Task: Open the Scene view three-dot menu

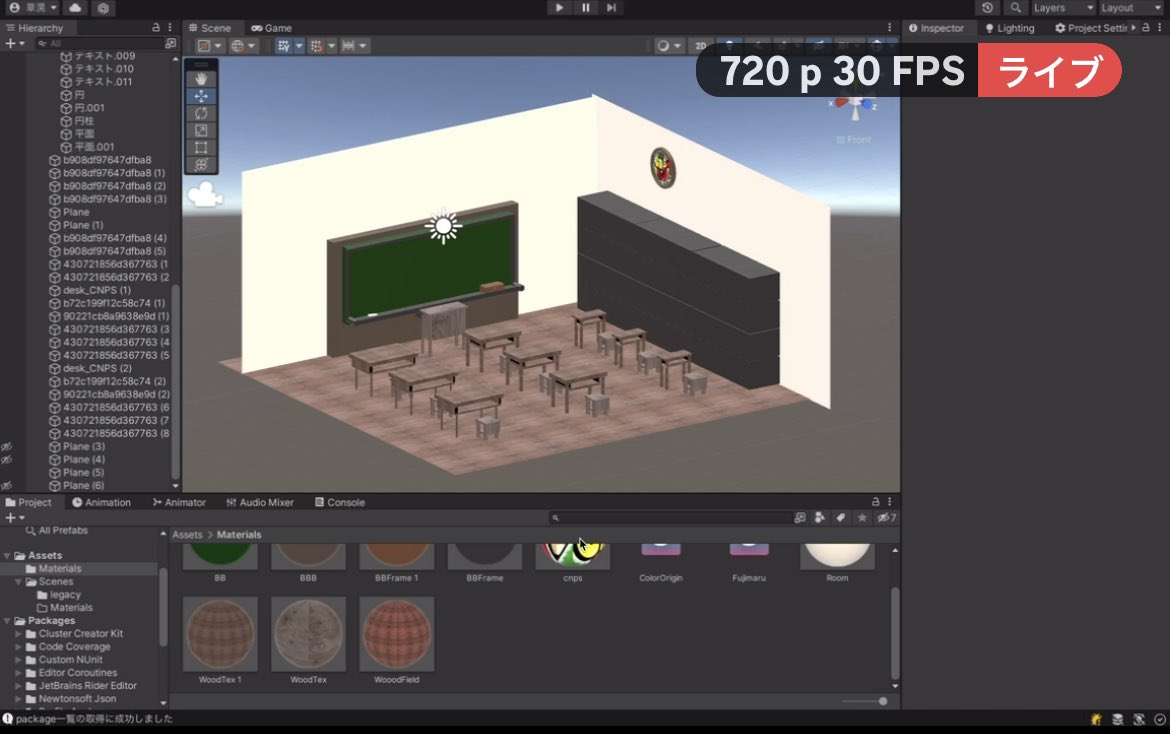Action: coord(889,28)
